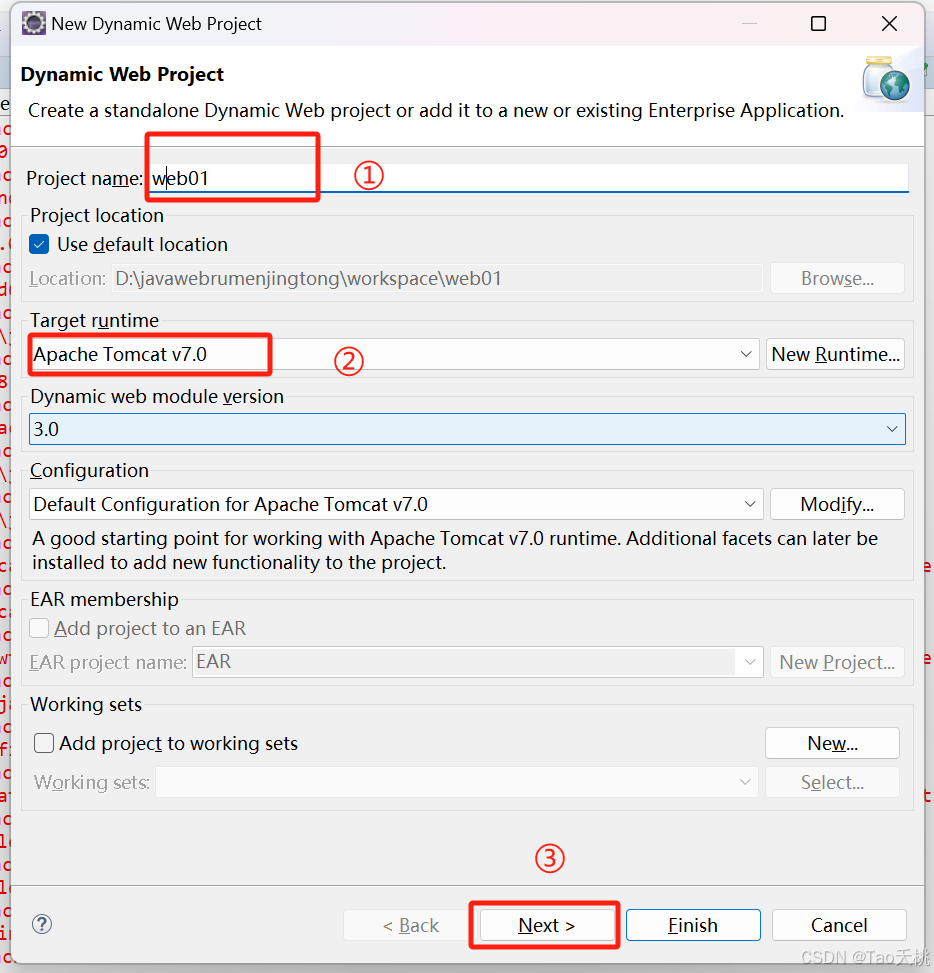Click the Dynamic Web Project jar globe icon
The height and width of the screenshot is (973, 934).
(x=886, y=79)
